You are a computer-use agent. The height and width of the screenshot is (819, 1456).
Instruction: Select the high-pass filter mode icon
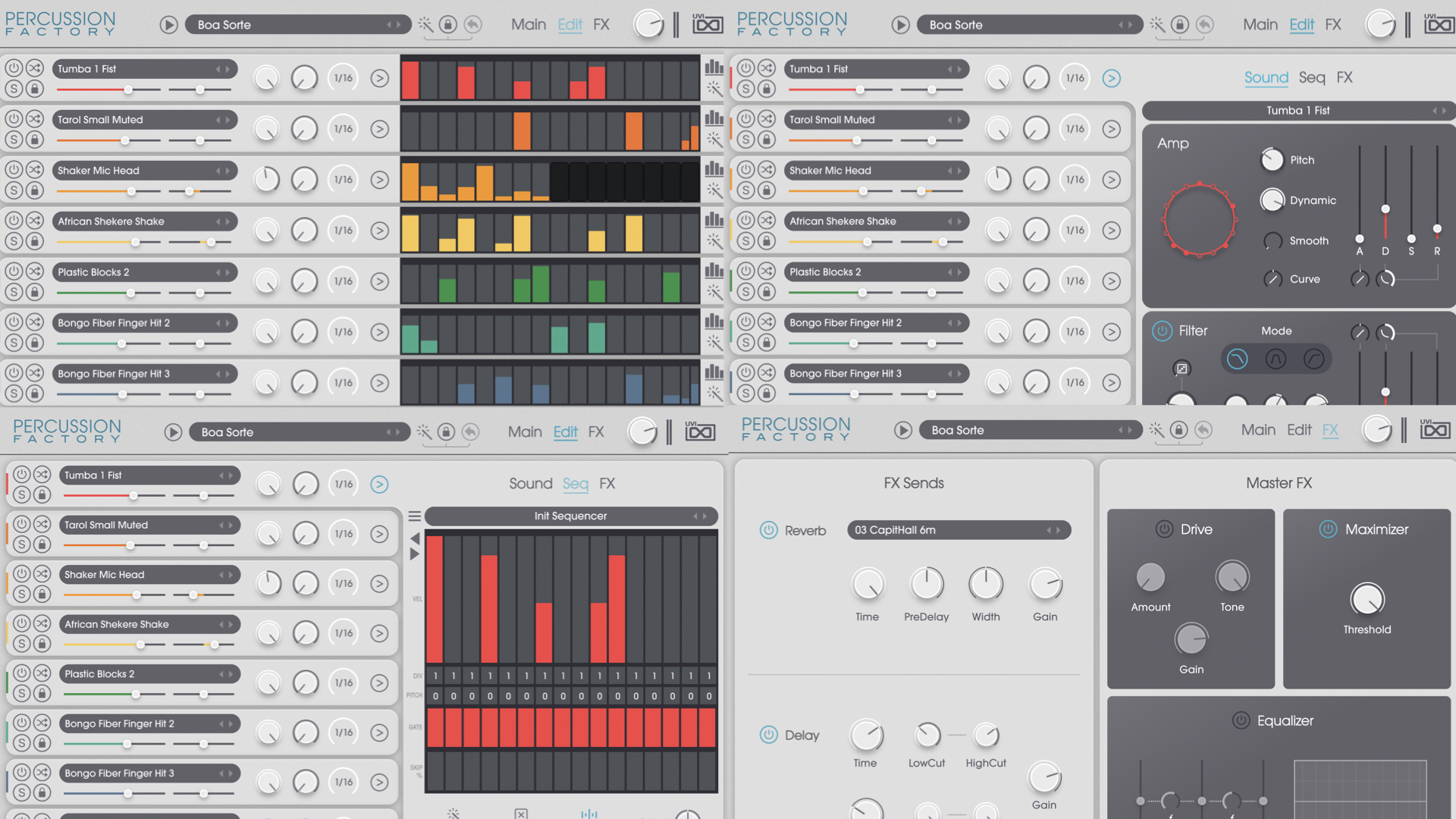click(1314, 359)
